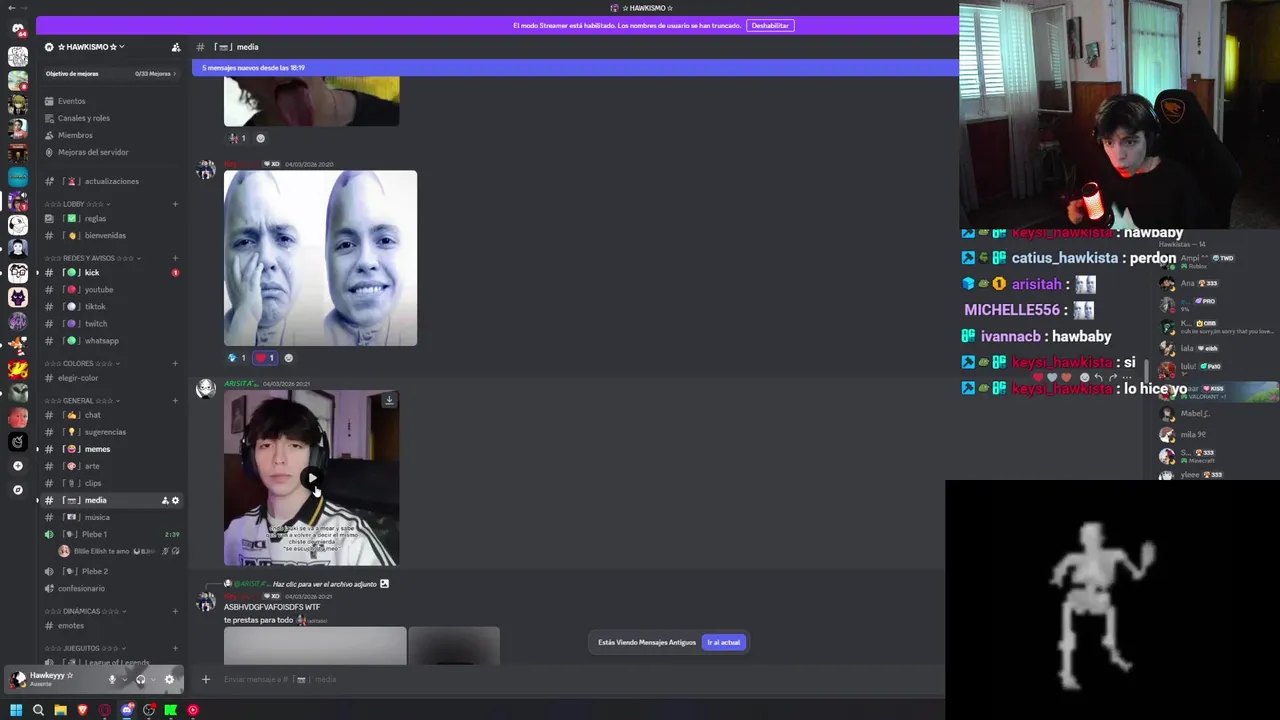The image size is (1280, 720).
Task: Open the actualizaciones channel
Action: (111, 181)
